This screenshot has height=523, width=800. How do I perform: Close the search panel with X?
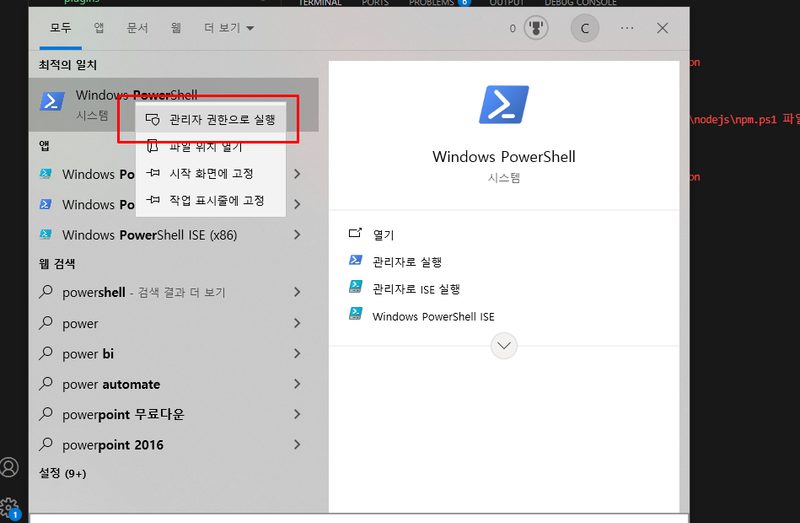coord(662,28)
